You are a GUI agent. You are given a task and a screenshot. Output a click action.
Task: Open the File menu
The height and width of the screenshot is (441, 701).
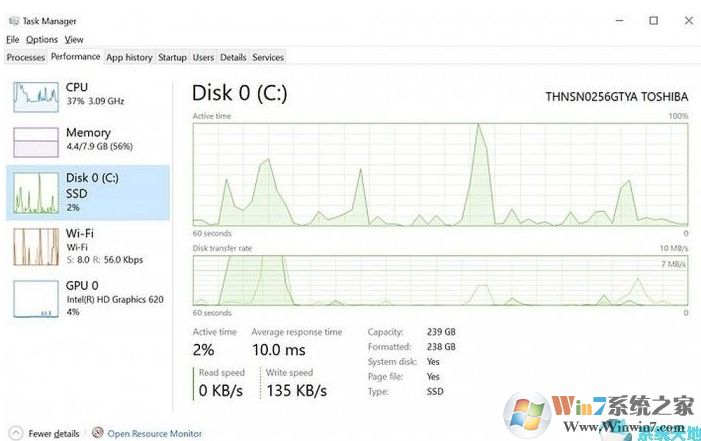click(x=12, y=40)
